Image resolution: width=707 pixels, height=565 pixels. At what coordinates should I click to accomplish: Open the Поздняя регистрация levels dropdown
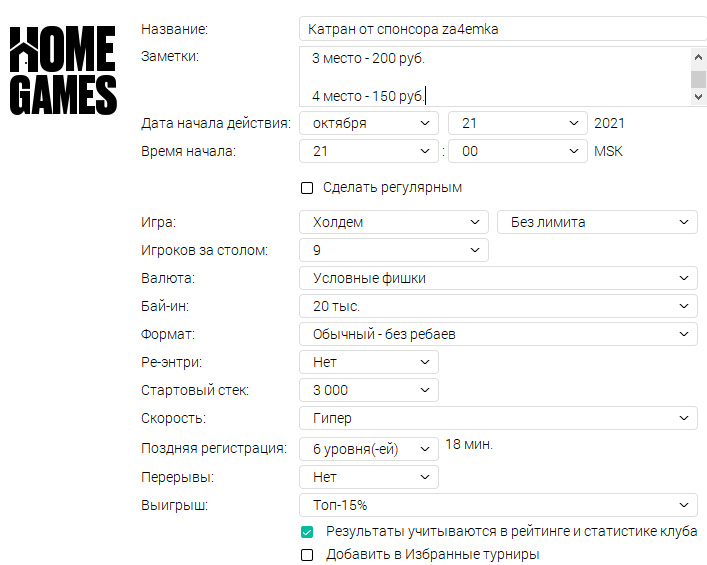[369, 449]
